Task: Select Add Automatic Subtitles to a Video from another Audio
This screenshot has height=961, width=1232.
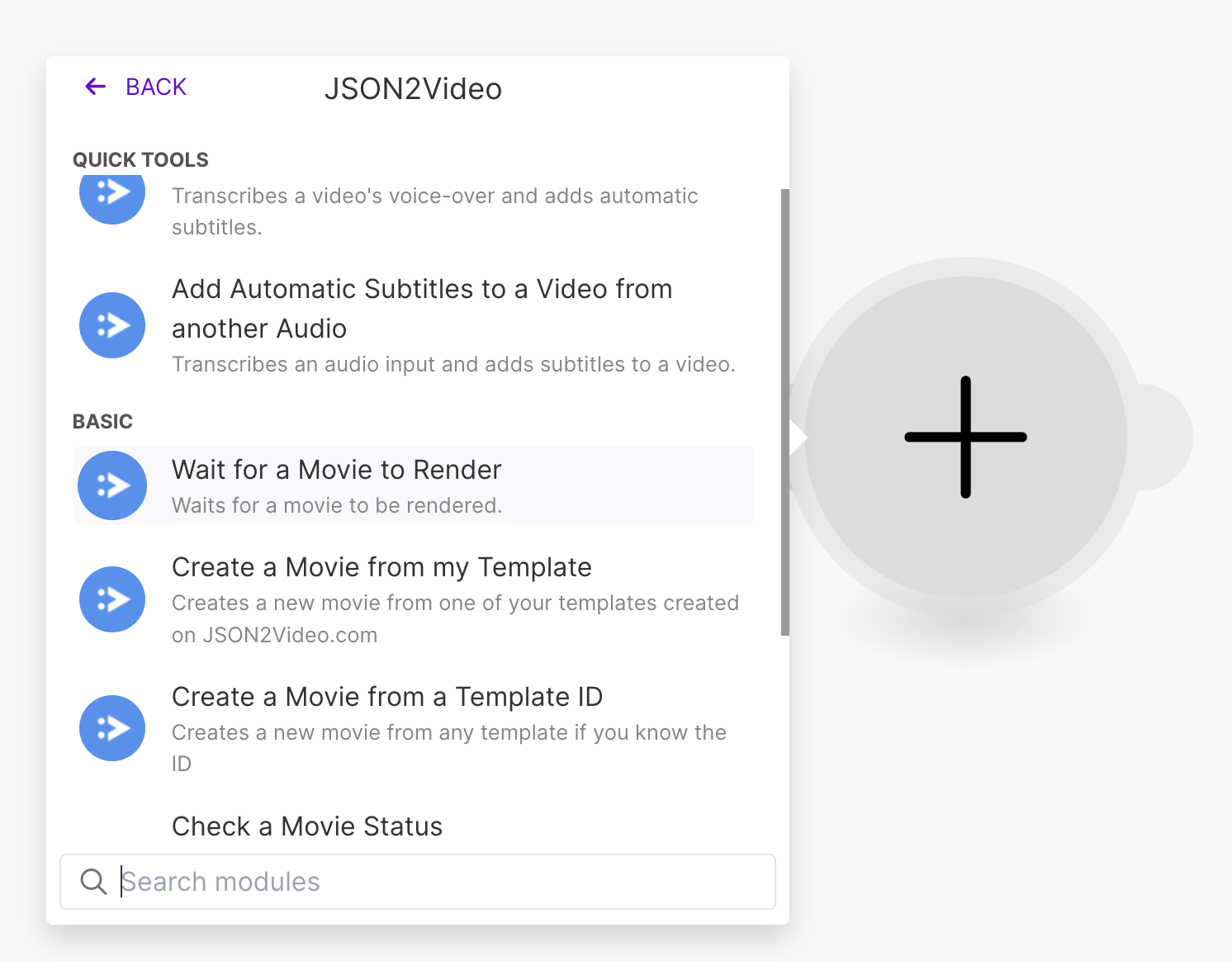Action: (413, 325)
